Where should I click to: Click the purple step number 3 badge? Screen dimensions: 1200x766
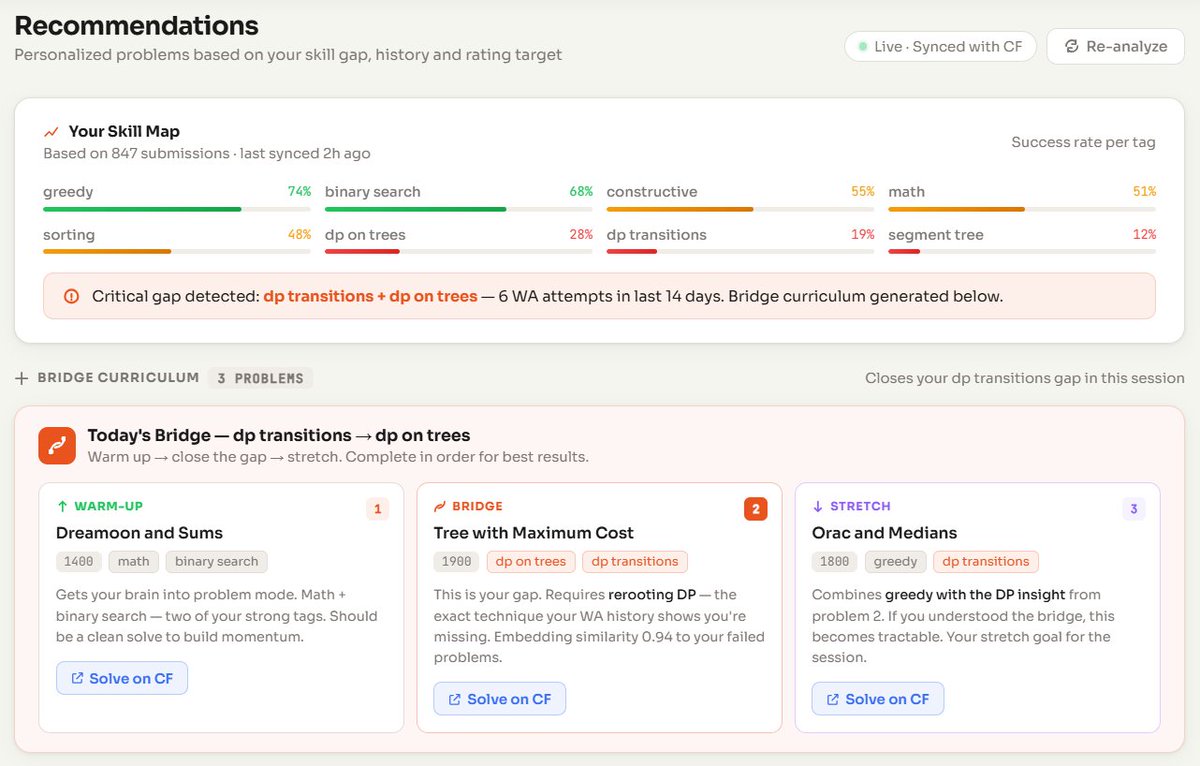point(1133,509)
